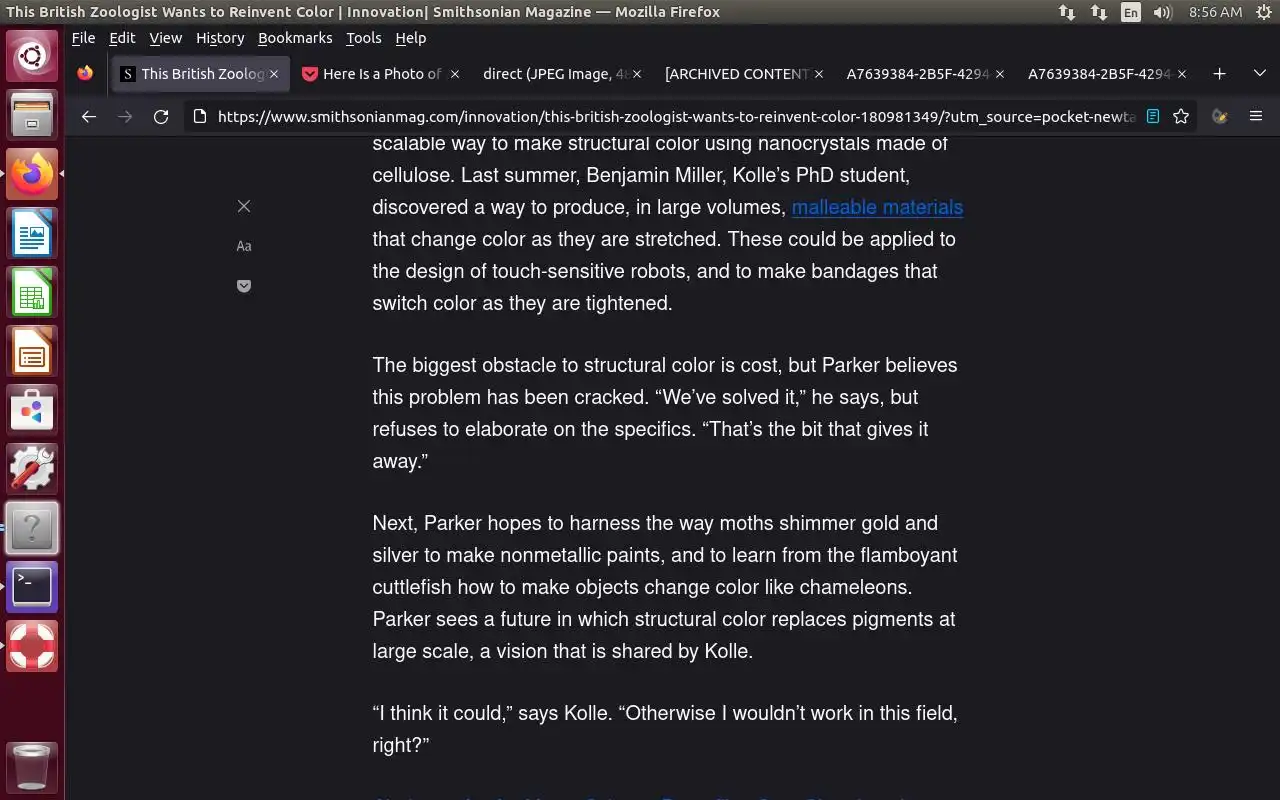
Task: Go back to the previous page
Action: point(89,116)
